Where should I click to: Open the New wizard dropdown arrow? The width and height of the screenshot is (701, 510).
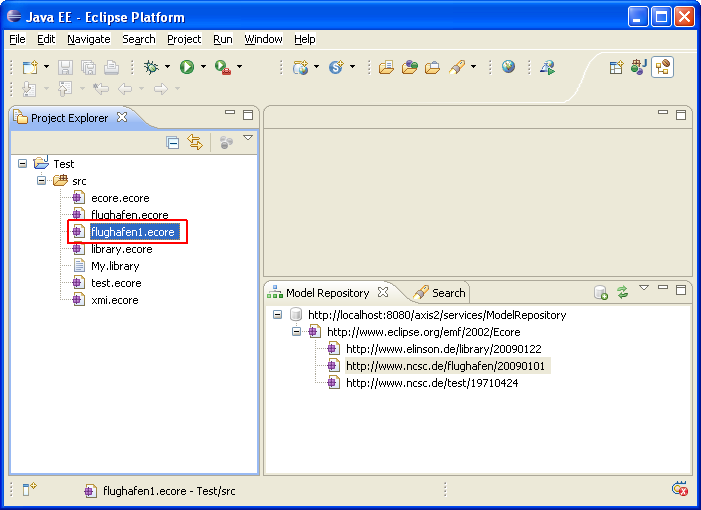[46, 67]
